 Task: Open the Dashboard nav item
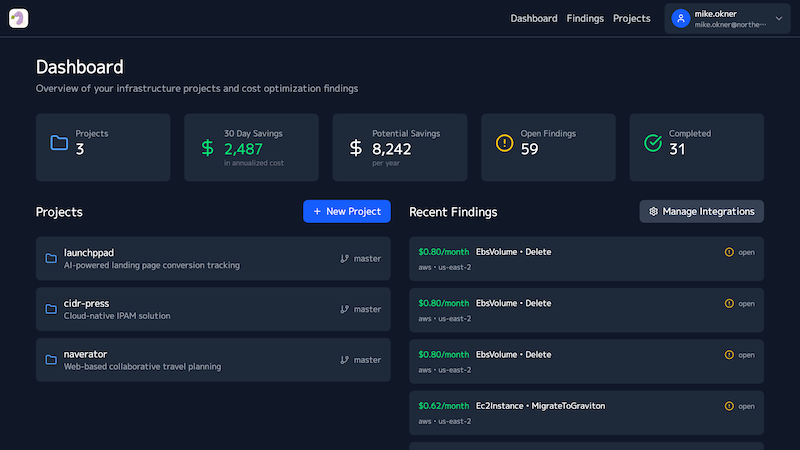pyautogui.click(x=533, y=18)
